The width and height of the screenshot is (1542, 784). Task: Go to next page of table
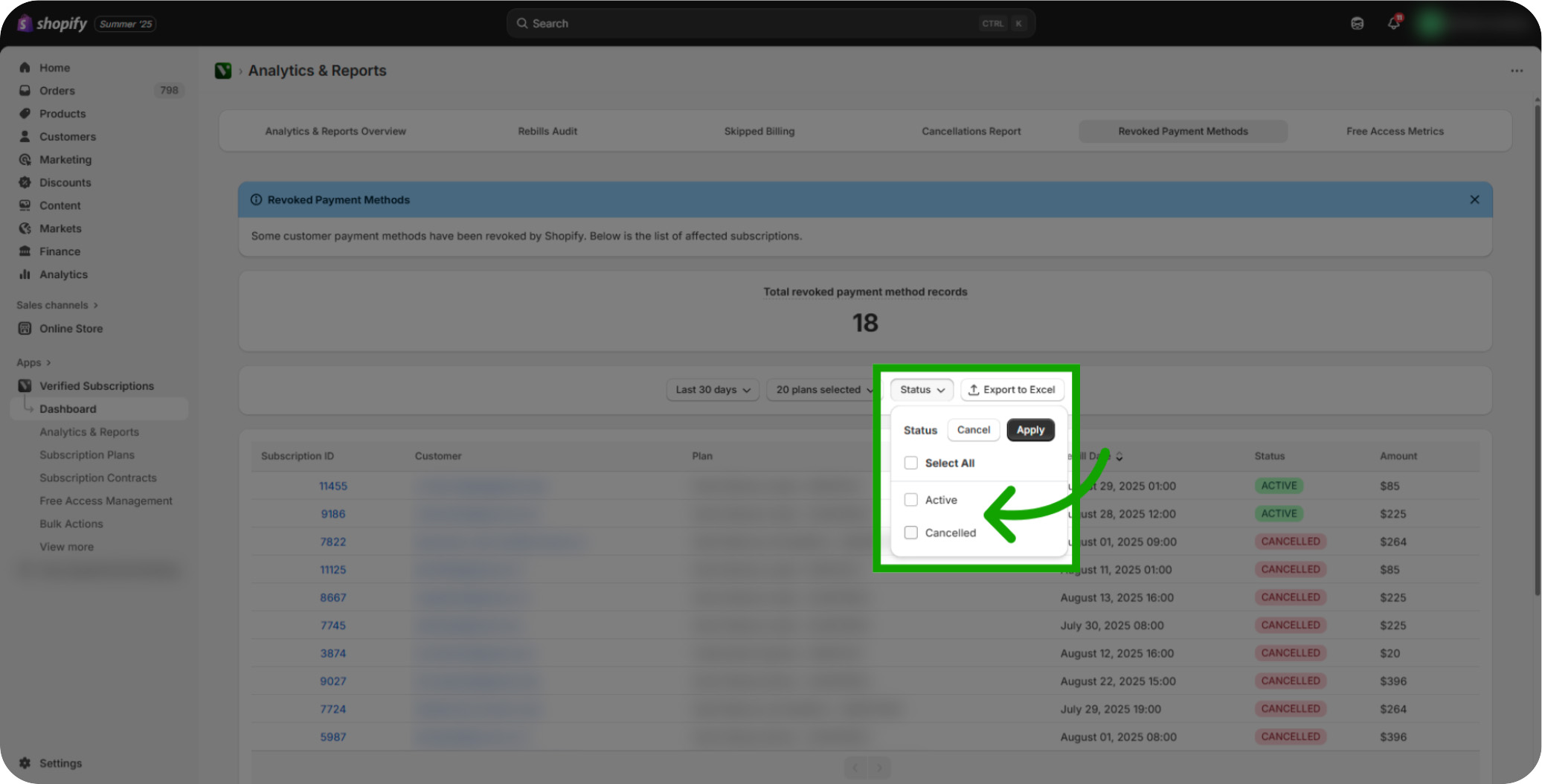tap(879, 768)
